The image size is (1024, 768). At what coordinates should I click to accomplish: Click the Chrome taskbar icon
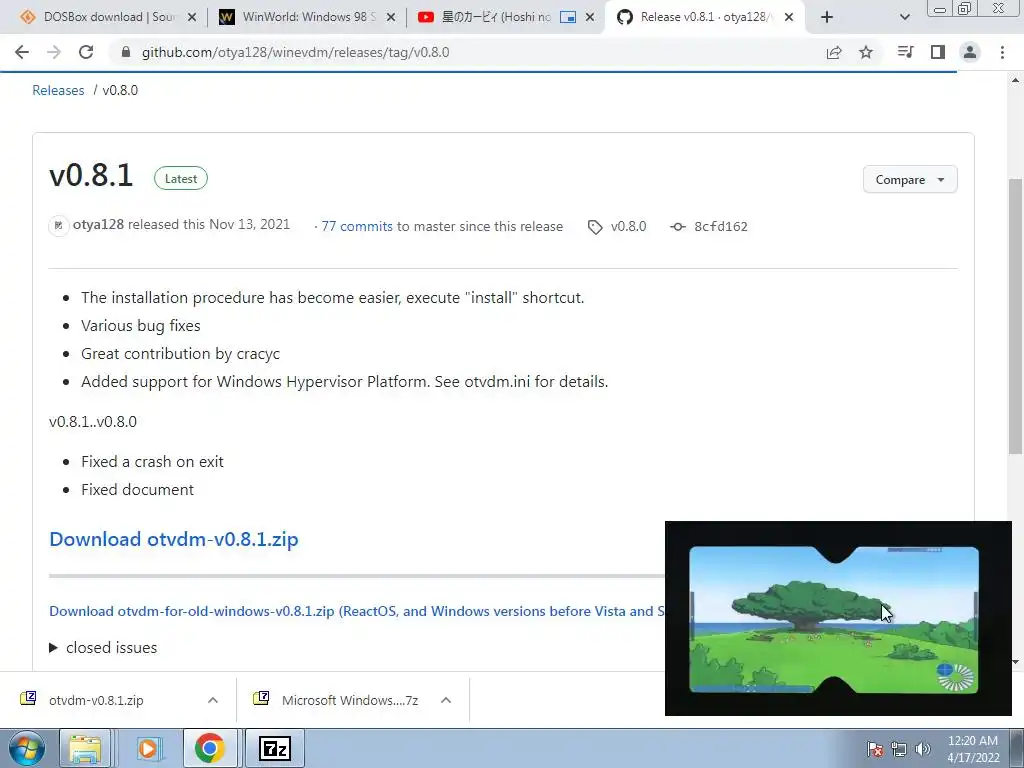pos(209,748)
